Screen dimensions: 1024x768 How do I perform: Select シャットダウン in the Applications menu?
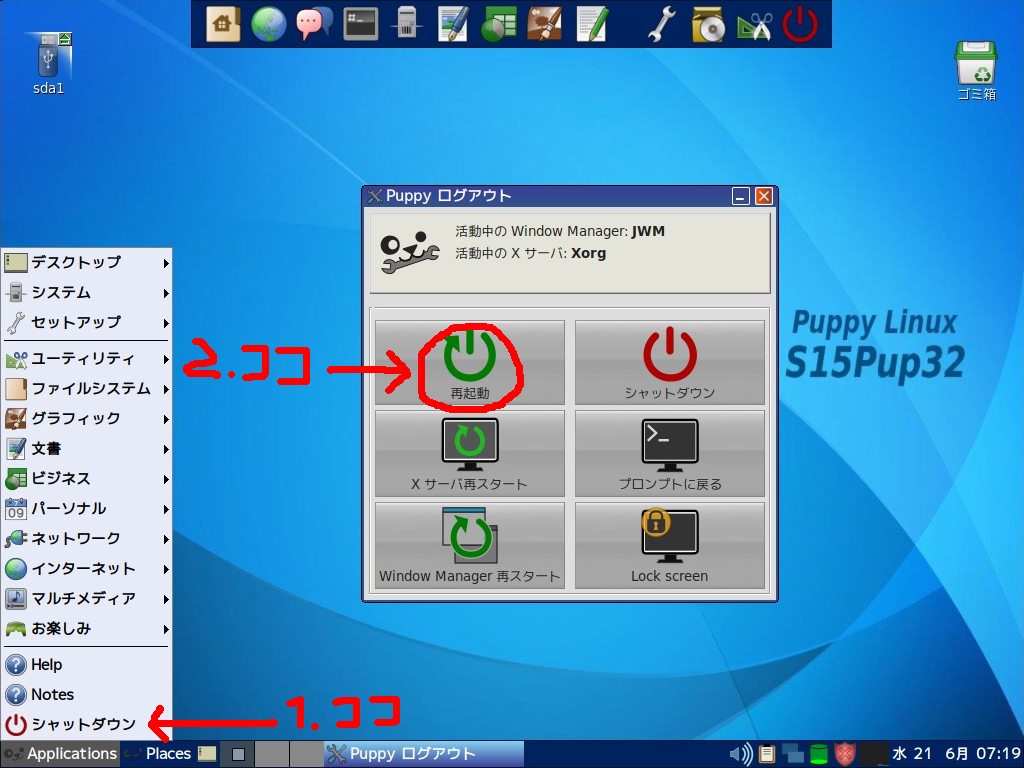pyautogui.click(x=86, y=725)
